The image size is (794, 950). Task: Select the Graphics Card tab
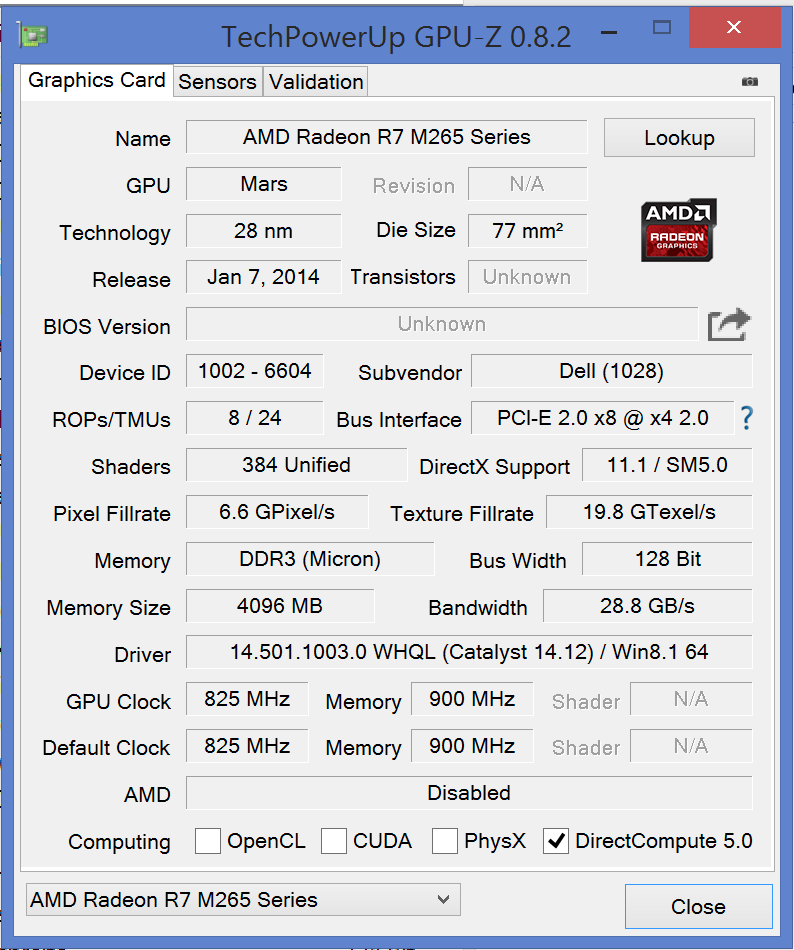pyautogui.click(x=96, y=81)
